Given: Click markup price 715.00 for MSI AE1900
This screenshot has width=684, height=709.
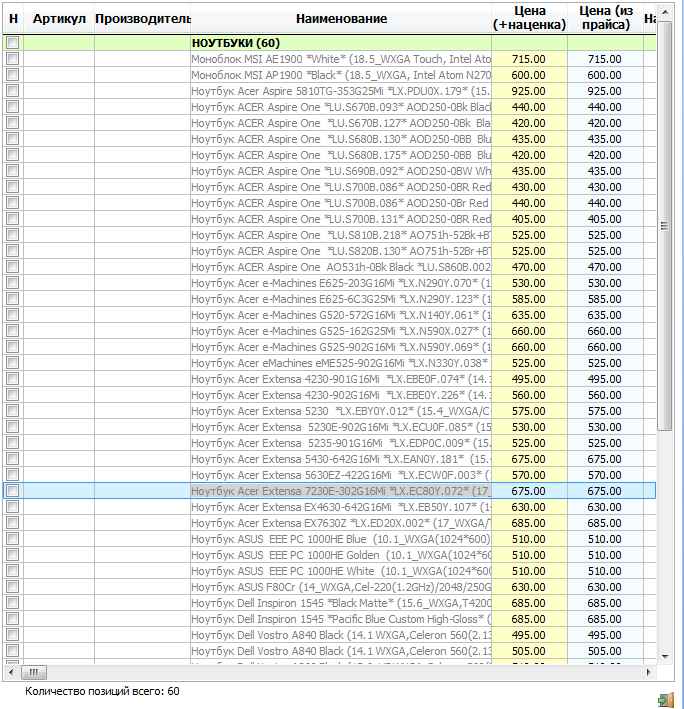Looking at the screenshot, I should pos(528,59).
